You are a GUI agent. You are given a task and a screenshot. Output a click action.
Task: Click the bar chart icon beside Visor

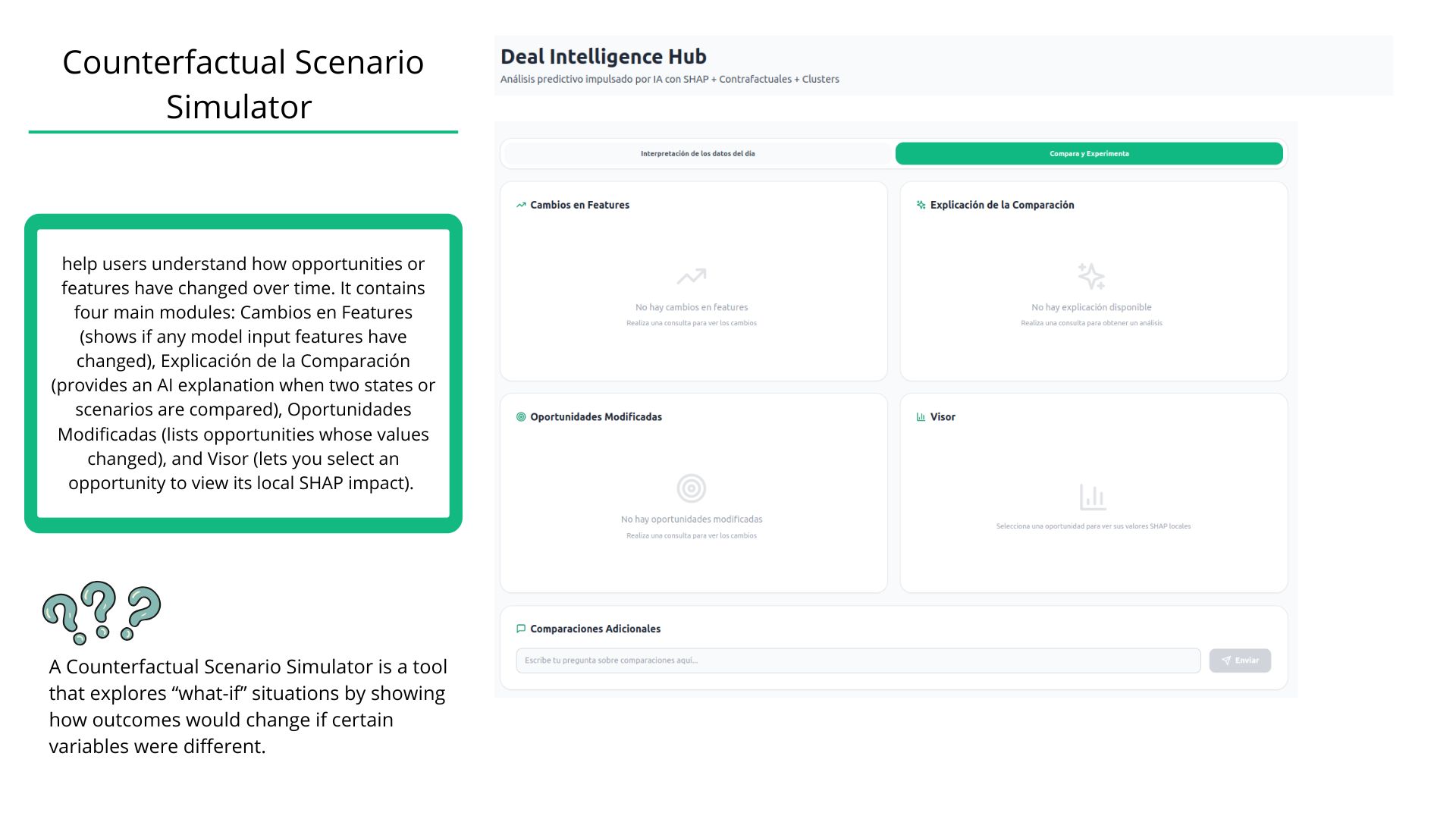921,417
